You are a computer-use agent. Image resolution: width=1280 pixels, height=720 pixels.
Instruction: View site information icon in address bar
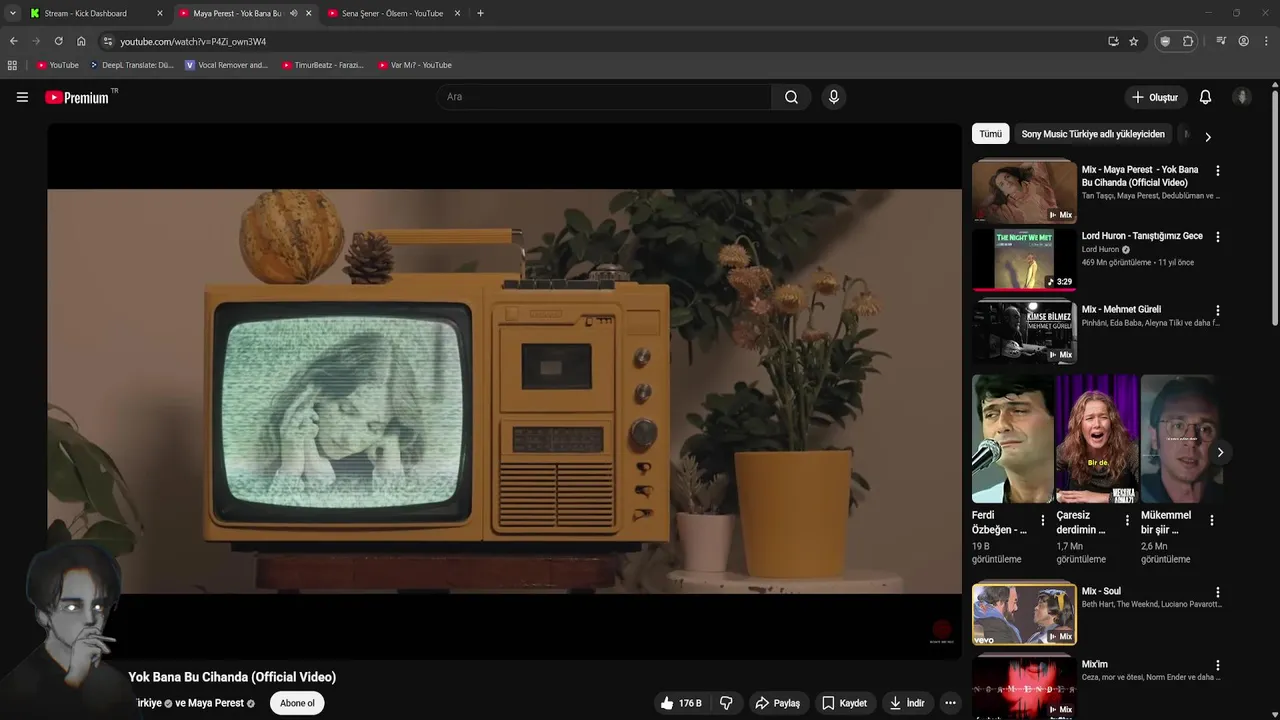108,41
